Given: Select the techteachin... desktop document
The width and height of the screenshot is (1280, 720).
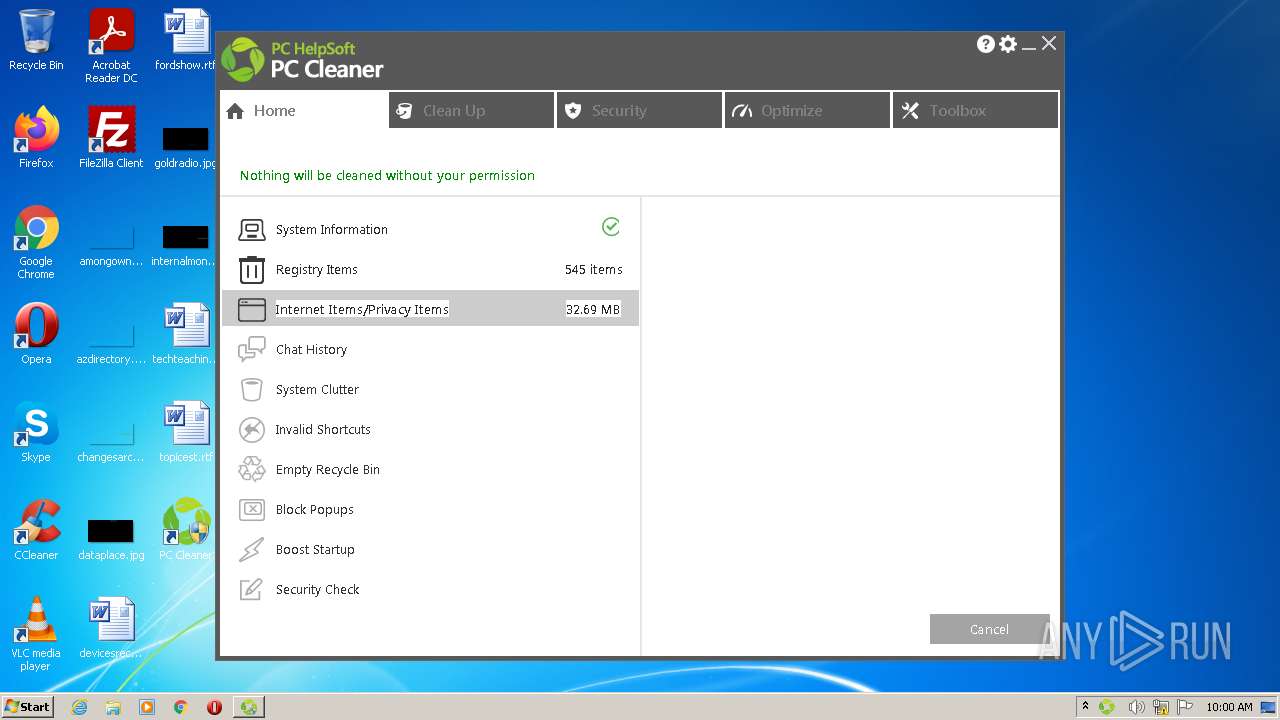Looking at the screenshot, I should coord(186,334).
